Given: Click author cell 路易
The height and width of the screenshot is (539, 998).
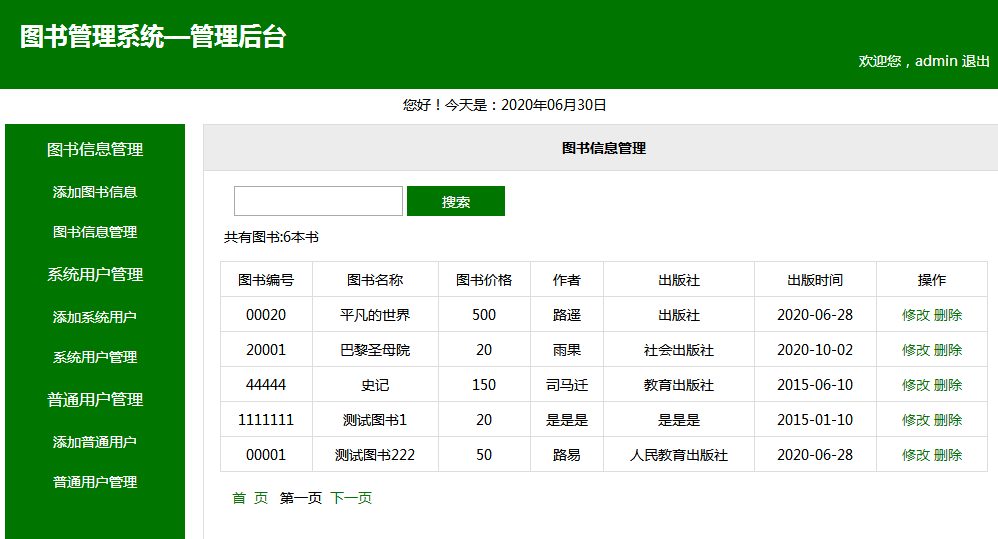Looking at the screenshot, I should (566, 455).
